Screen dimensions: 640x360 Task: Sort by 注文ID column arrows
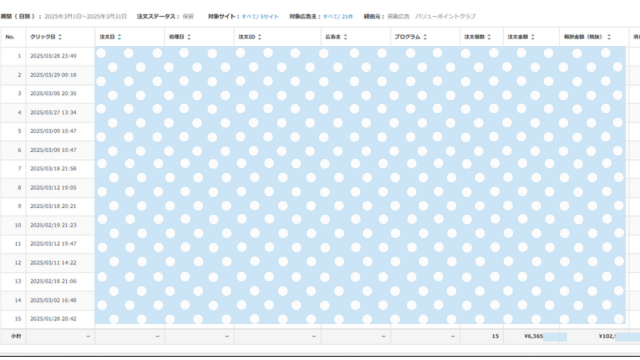[x=260, y=37]
